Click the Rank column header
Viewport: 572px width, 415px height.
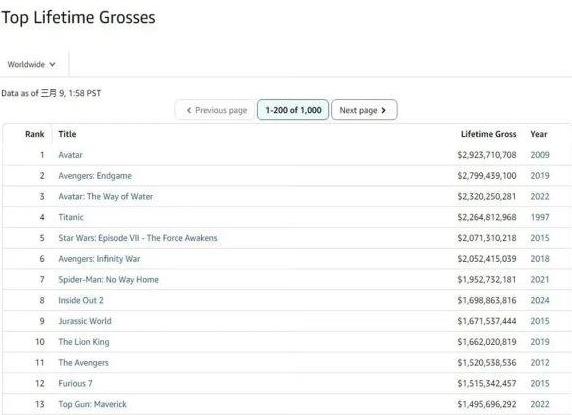(35, 134)
